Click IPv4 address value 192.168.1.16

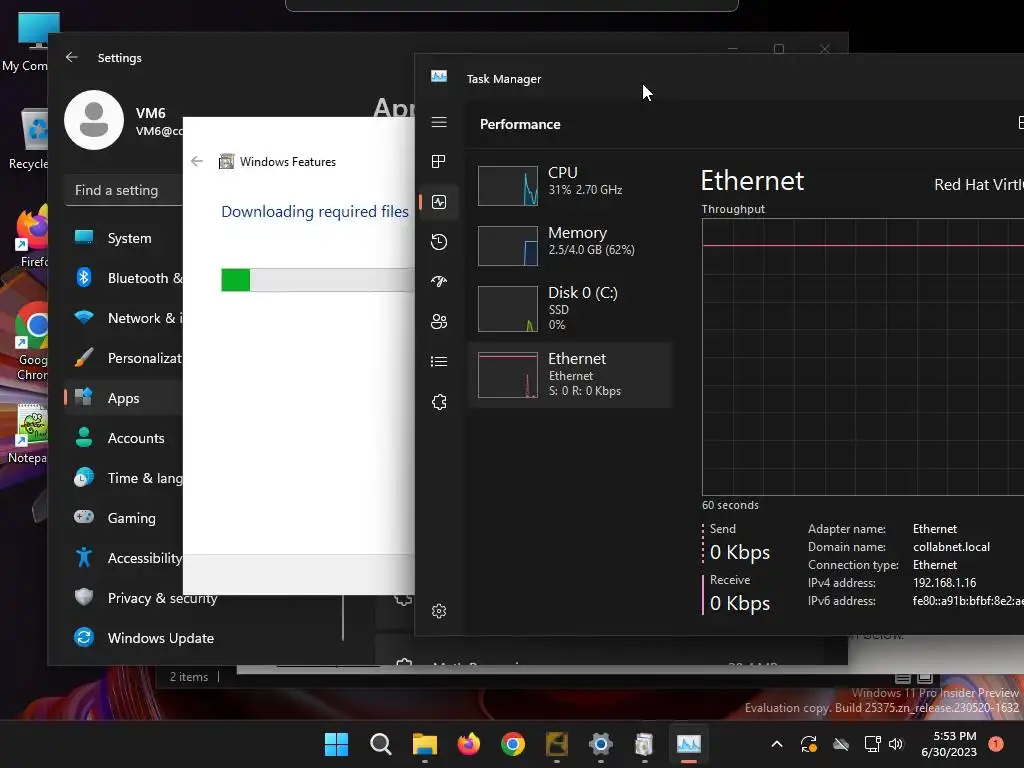(x=944, y=583)
